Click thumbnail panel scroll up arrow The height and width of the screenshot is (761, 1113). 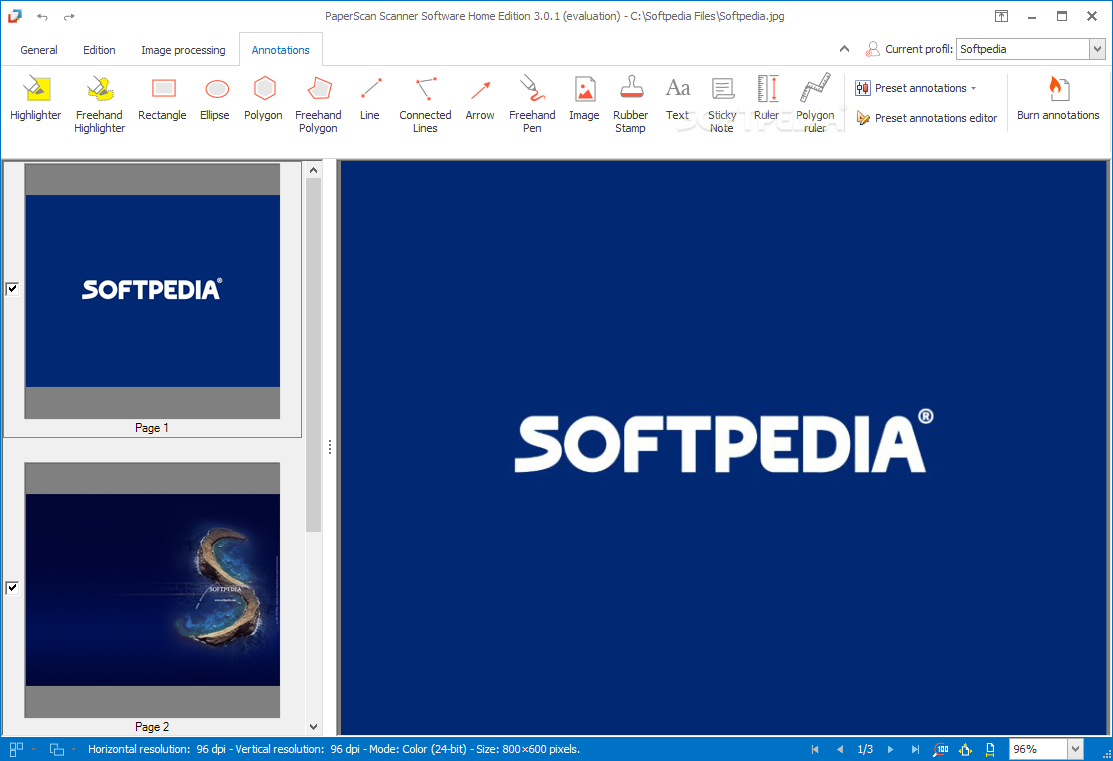coord(313,170)
